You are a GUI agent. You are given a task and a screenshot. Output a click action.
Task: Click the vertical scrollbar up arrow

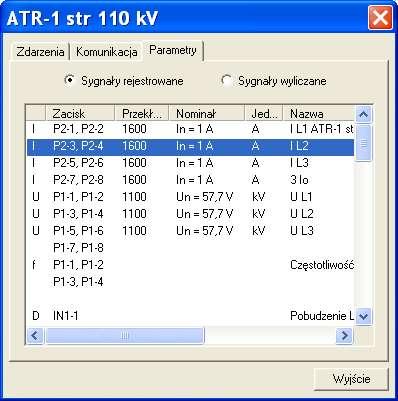click(363, 114)
